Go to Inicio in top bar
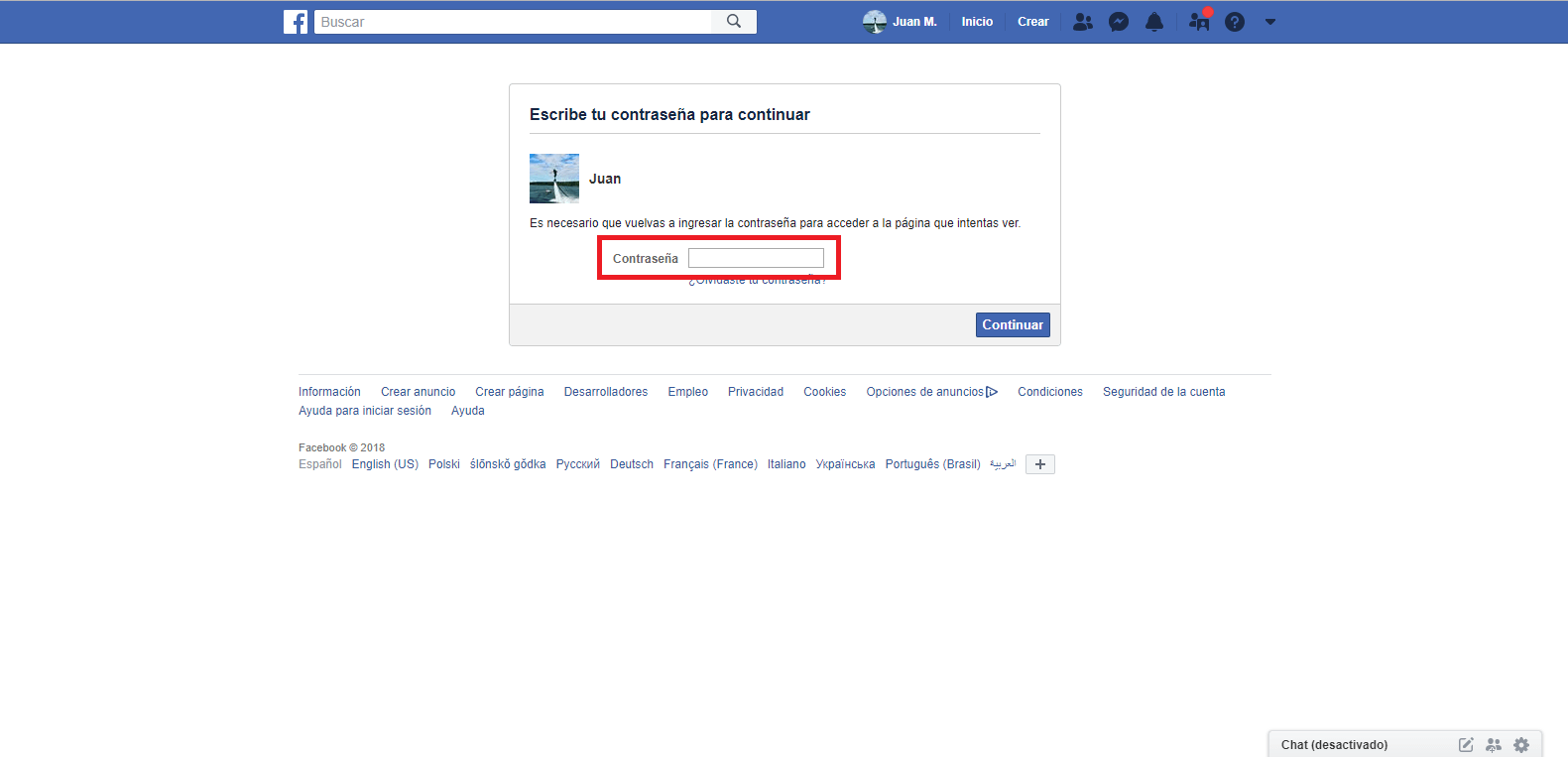1568x757 pixels. 977,22
